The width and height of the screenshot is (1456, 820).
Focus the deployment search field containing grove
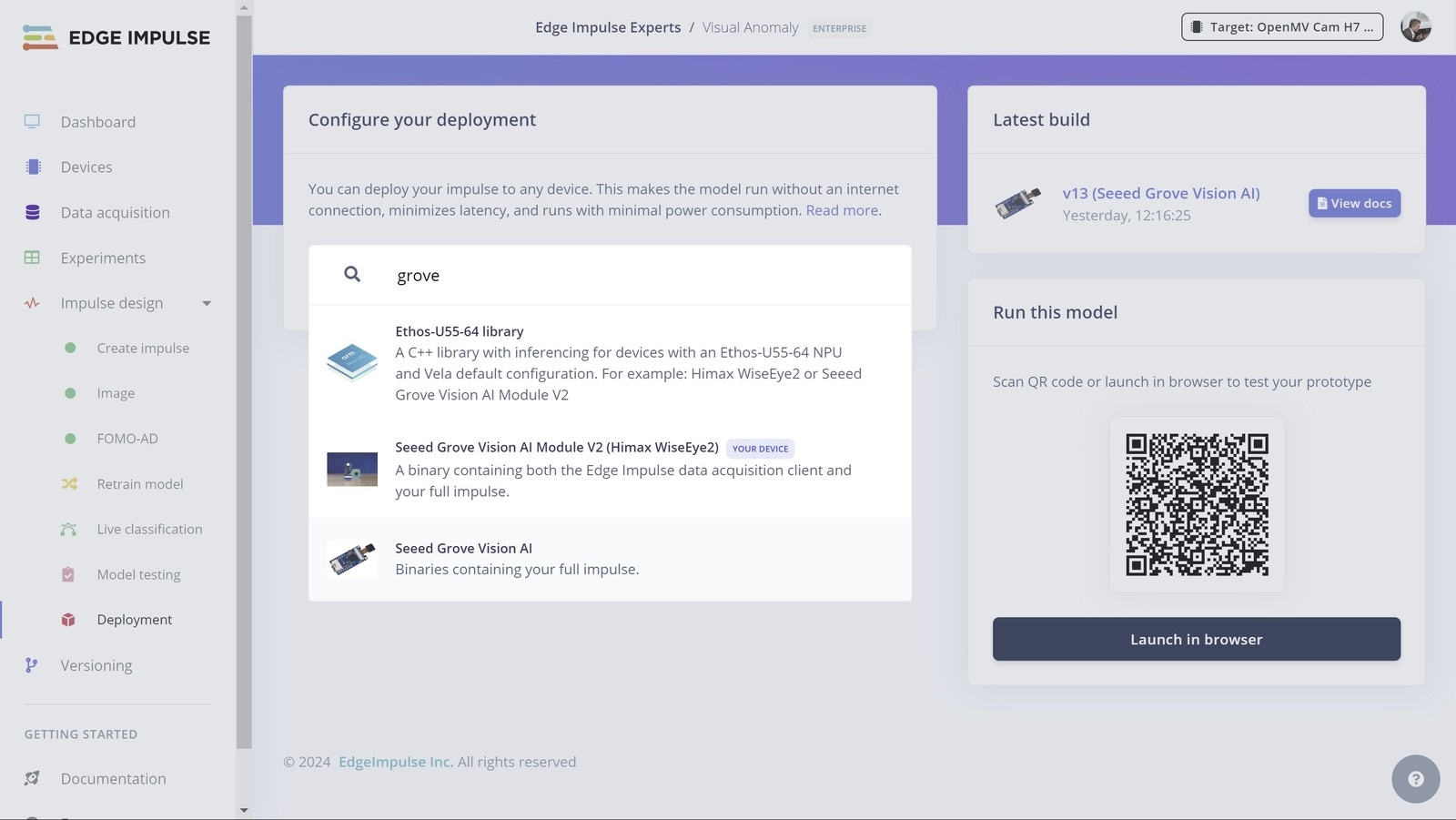[x=610, y=275]
